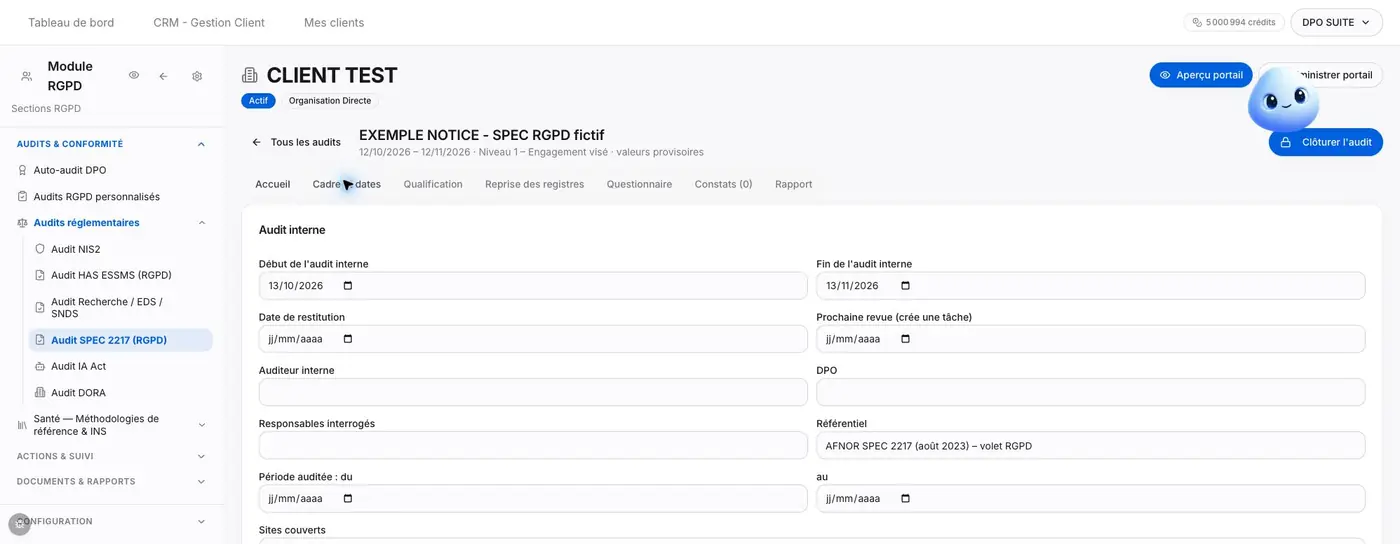Open calendar picker for Fin de l'audit interne
Viewport: 1400px width, 544px height.
(906, 286)
